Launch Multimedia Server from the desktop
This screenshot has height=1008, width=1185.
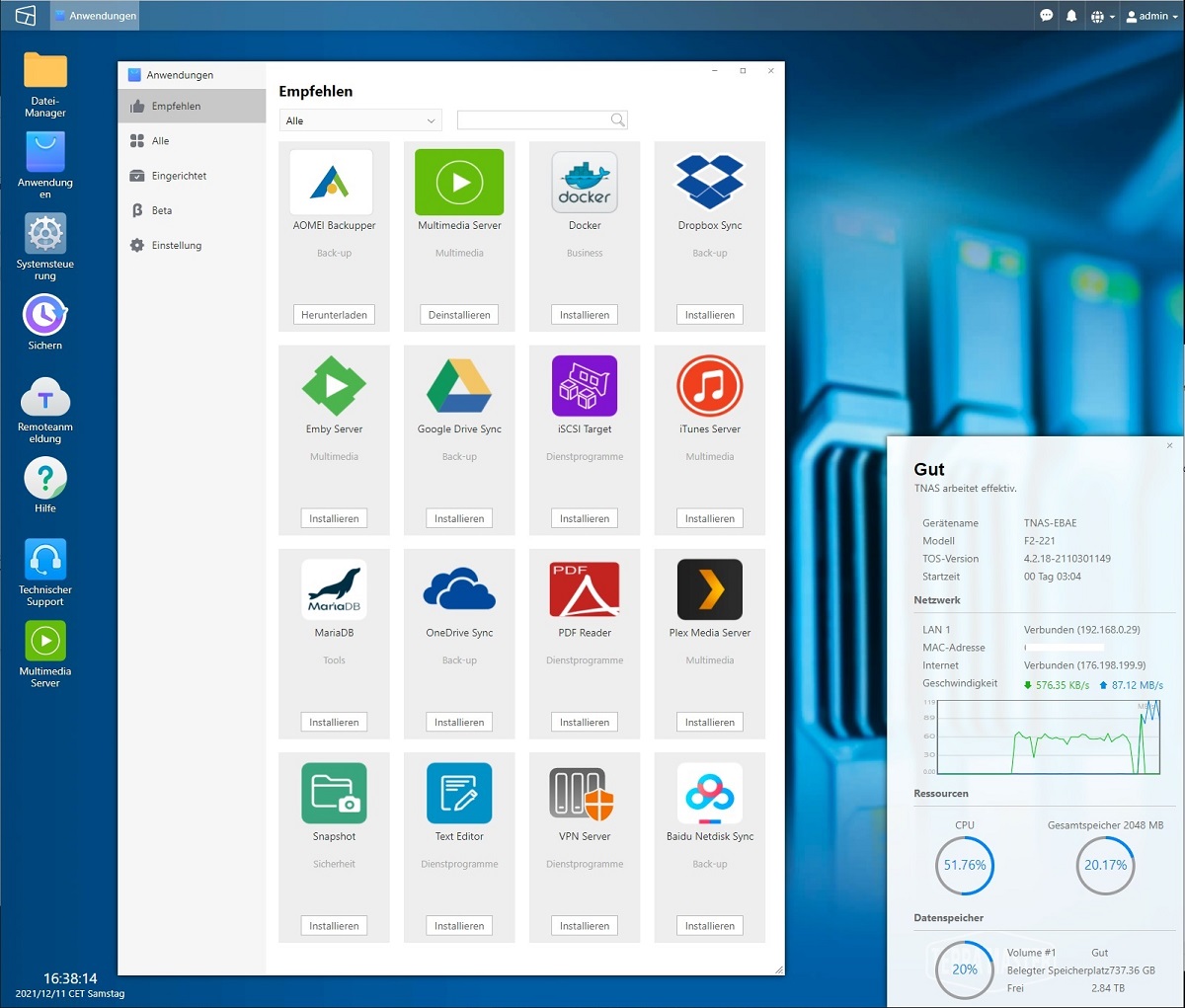click(45, 642)
